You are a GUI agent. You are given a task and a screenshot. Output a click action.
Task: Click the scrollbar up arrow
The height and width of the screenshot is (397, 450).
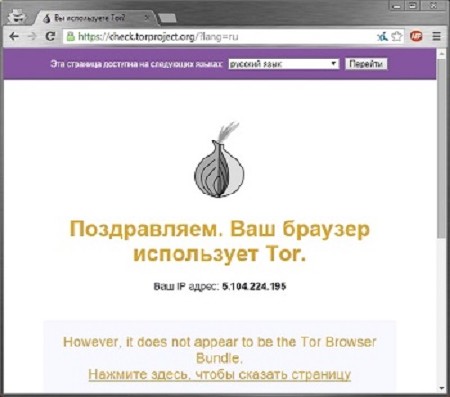442,53
